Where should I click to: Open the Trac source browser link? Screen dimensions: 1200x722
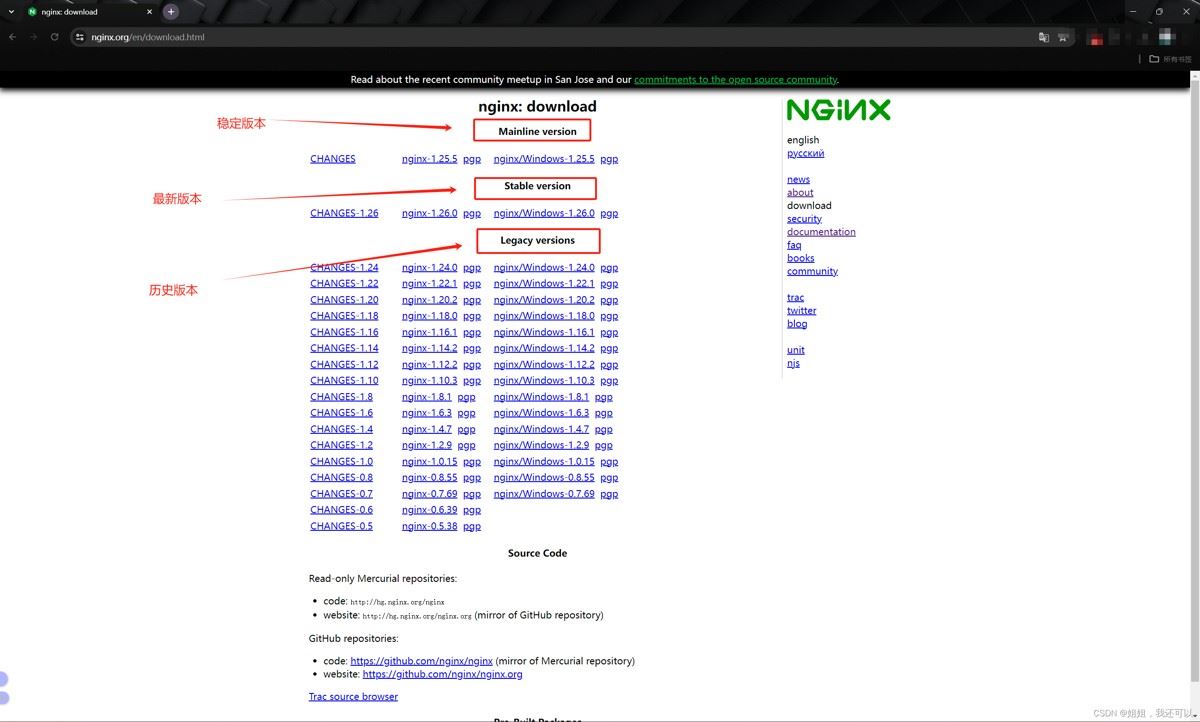[353, 697]
